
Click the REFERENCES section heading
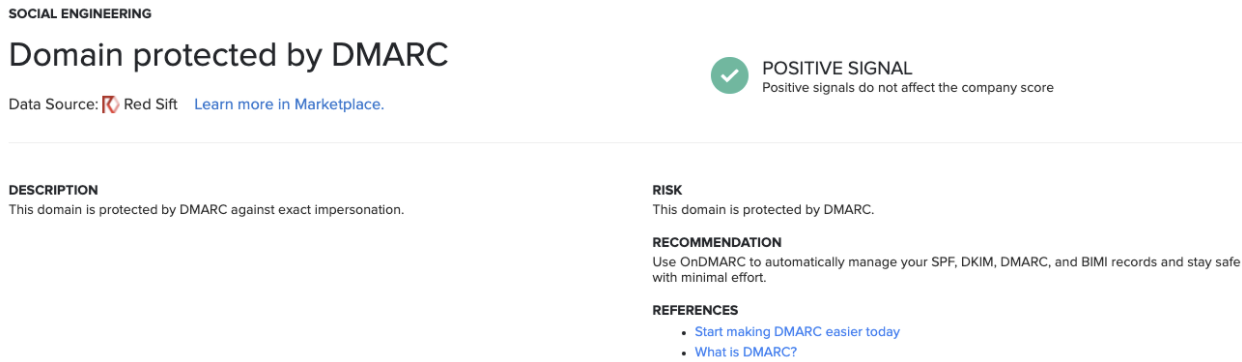click(695, 310)
